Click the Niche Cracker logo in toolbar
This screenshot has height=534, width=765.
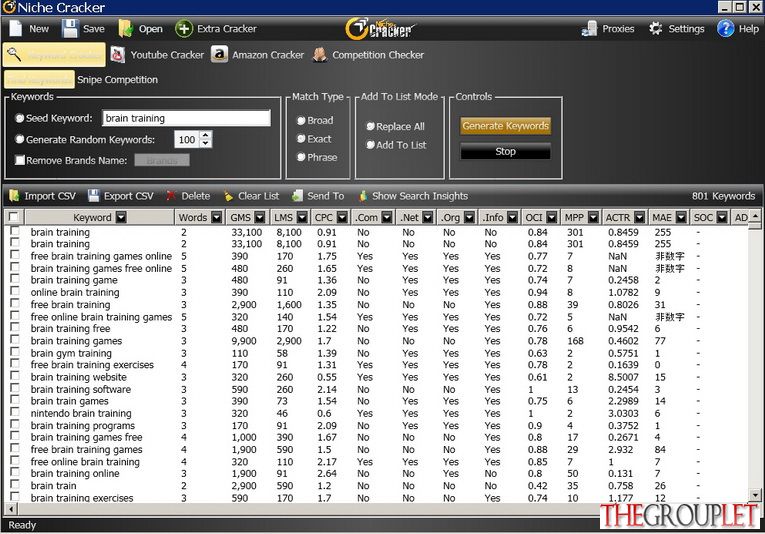coord(381,29)
